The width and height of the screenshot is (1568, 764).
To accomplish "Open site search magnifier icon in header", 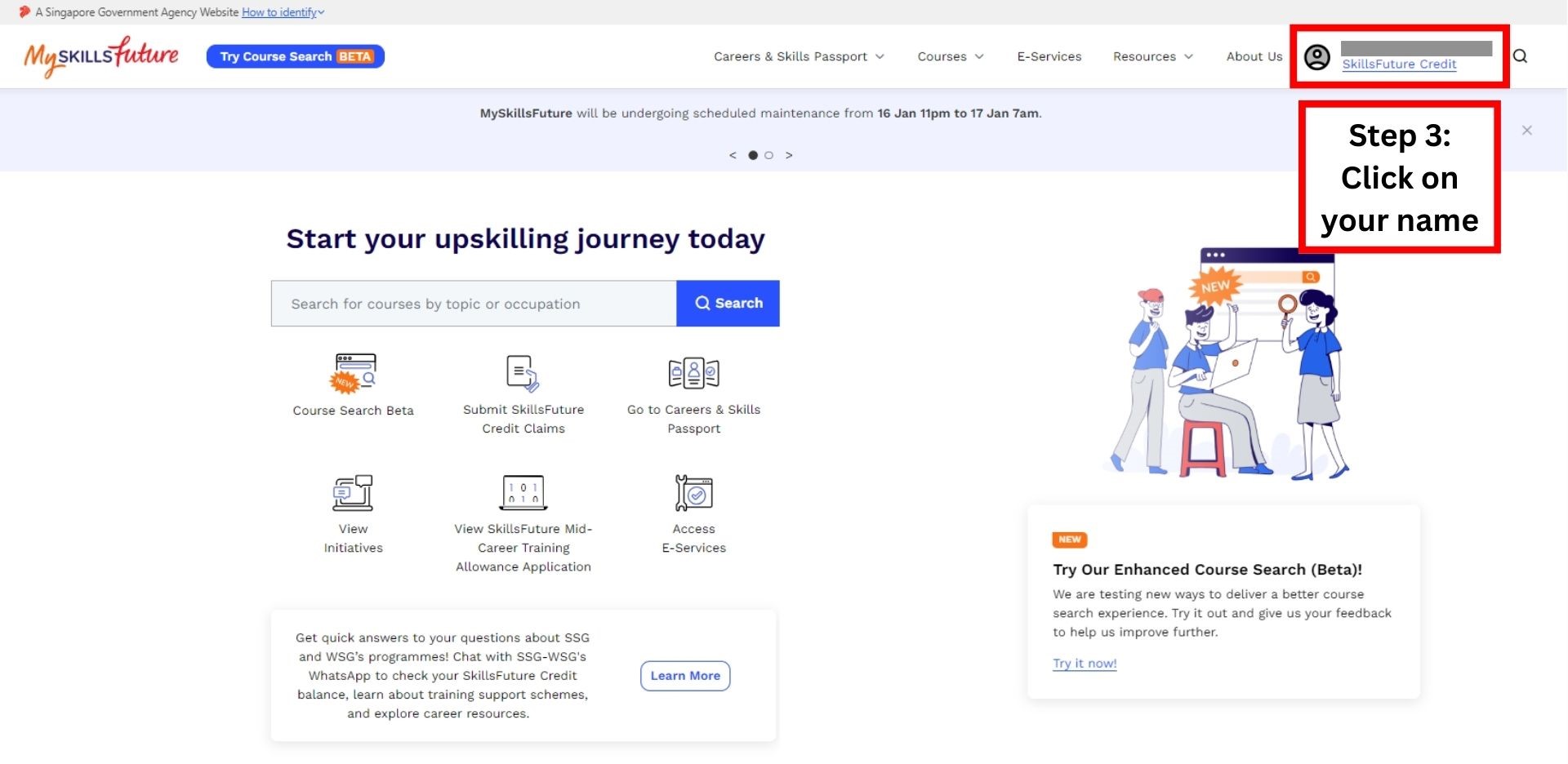I will 1520,56.
